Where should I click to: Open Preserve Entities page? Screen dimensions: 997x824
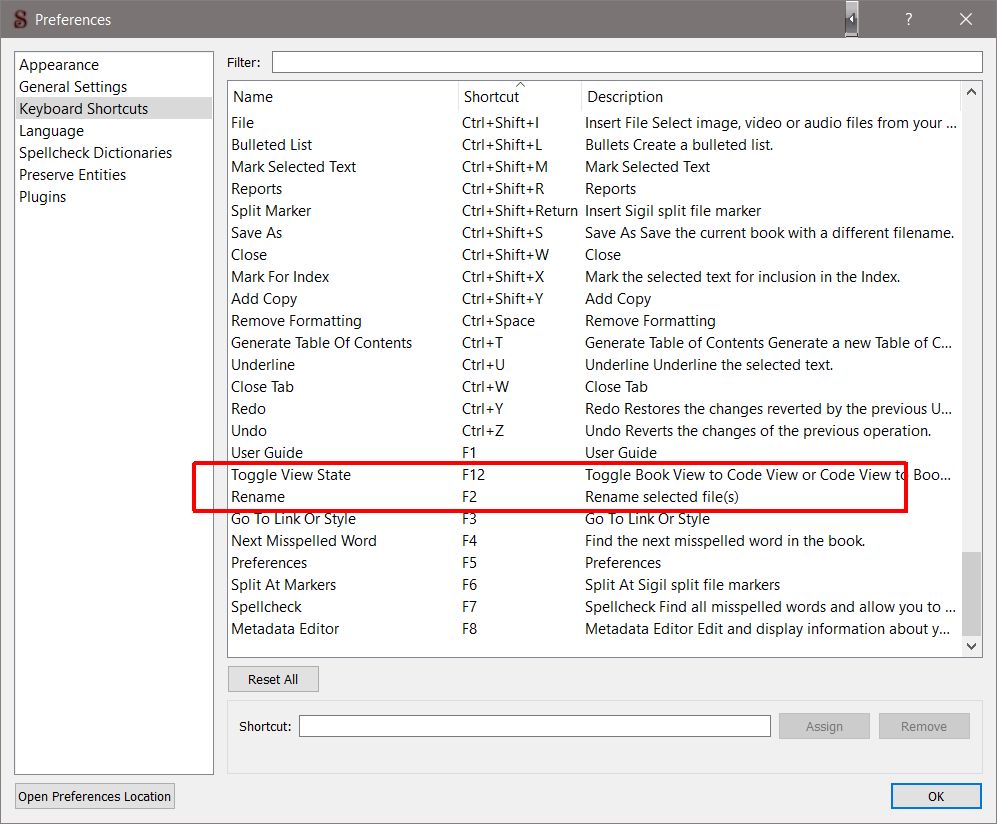tap(72, 175)
